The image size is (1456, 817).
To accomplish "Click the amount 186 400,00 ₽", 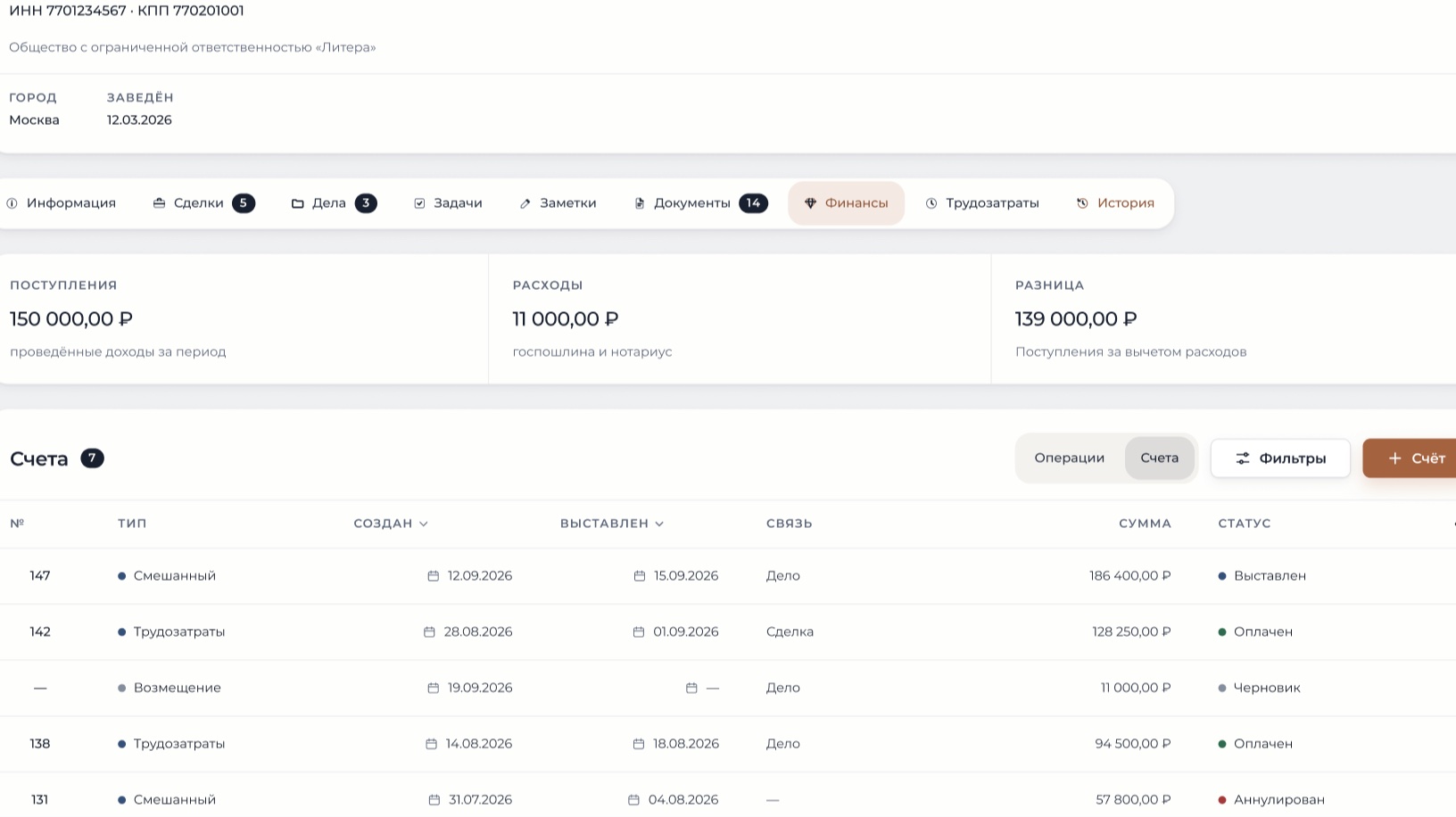I will pos(1130,576).
